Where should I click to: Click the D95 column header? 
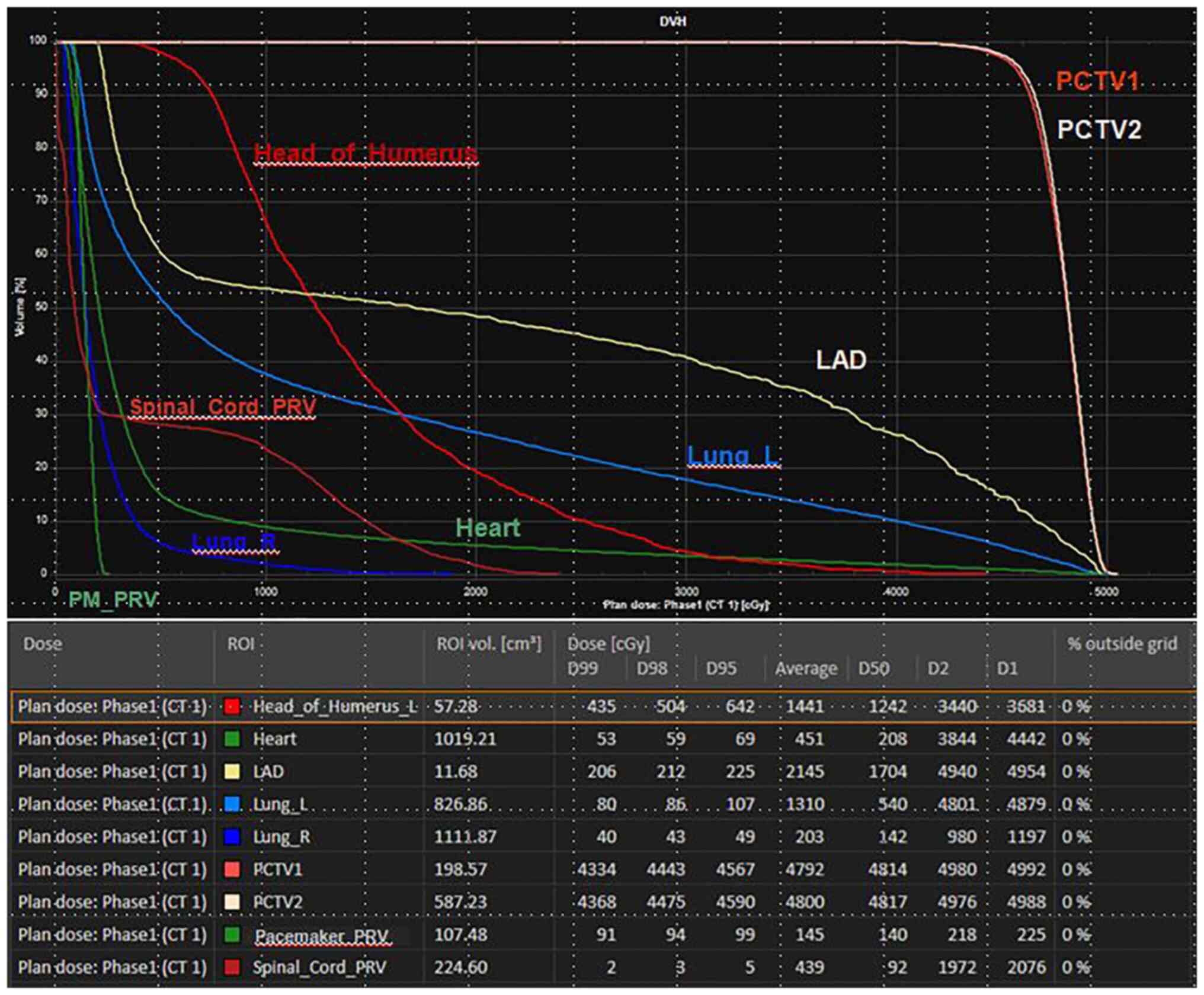coord(721,669)
